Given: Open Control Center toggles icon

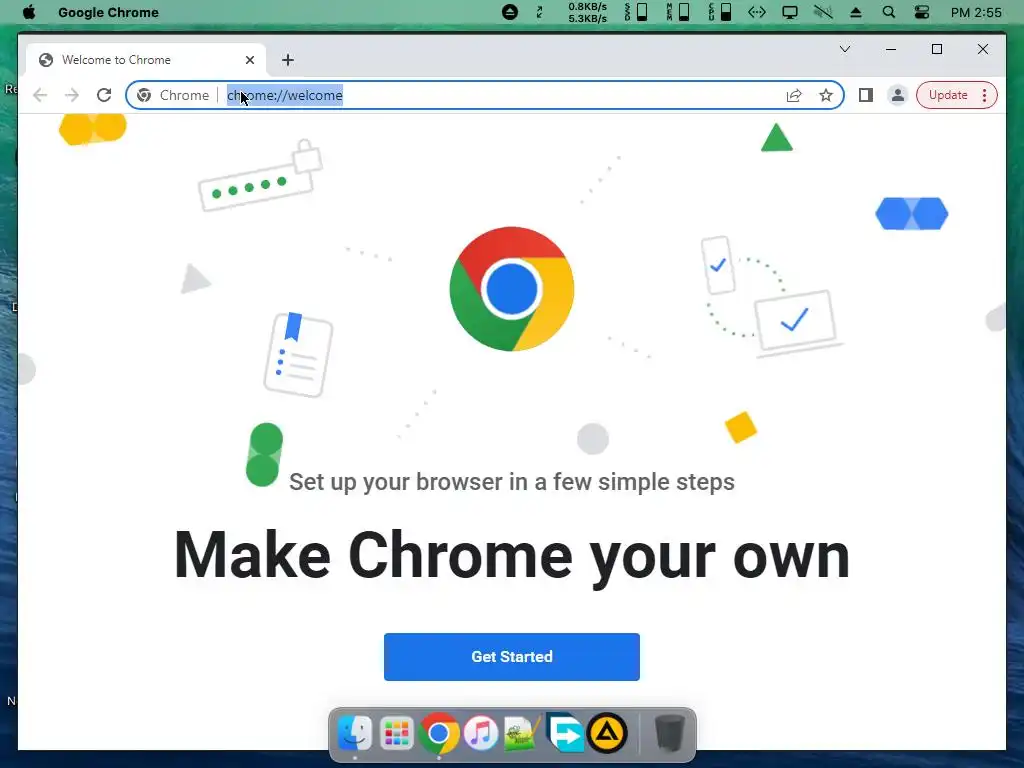Looking at the screenshot, I should [x=921, y=12].
